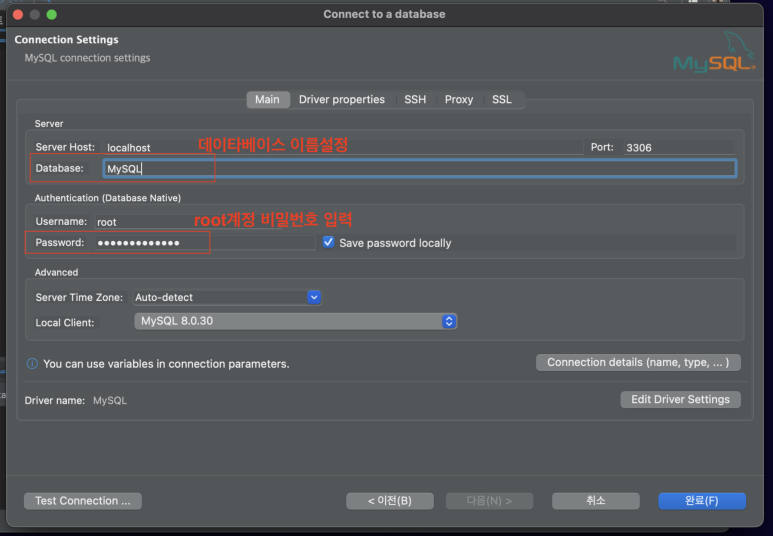Click the green zoom window button
This screenshot has height=536, width=773.
[x=52, y=15]
